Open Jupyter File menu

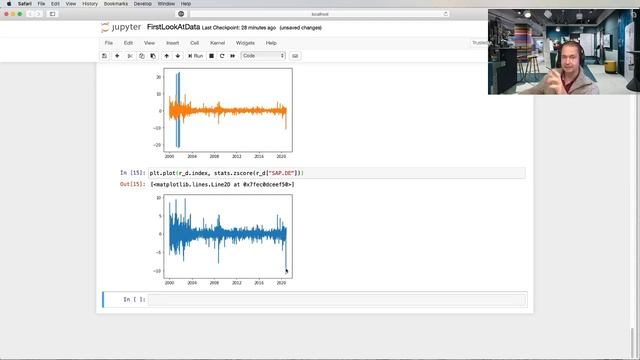click(x=109, y=43)
